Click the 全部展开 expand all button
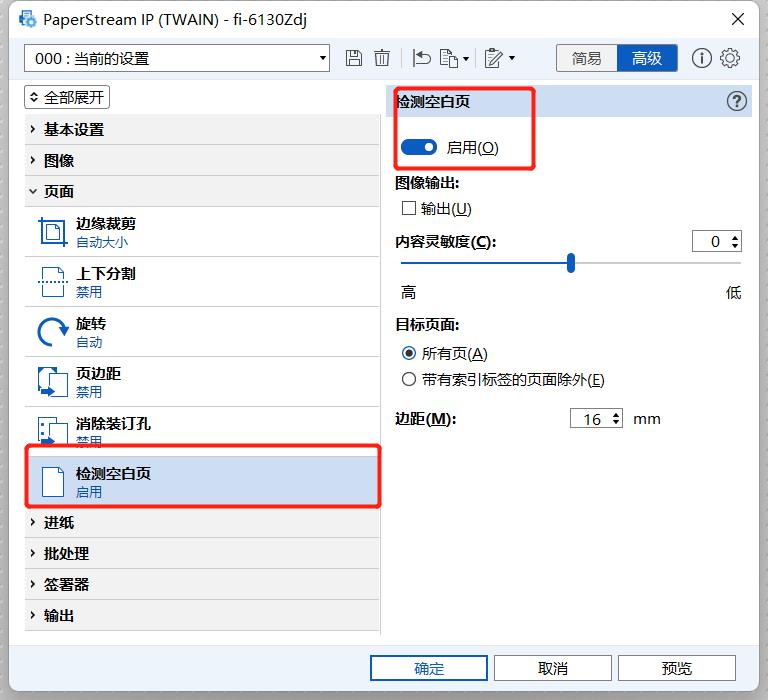768x700 pixels. point(67,97)
